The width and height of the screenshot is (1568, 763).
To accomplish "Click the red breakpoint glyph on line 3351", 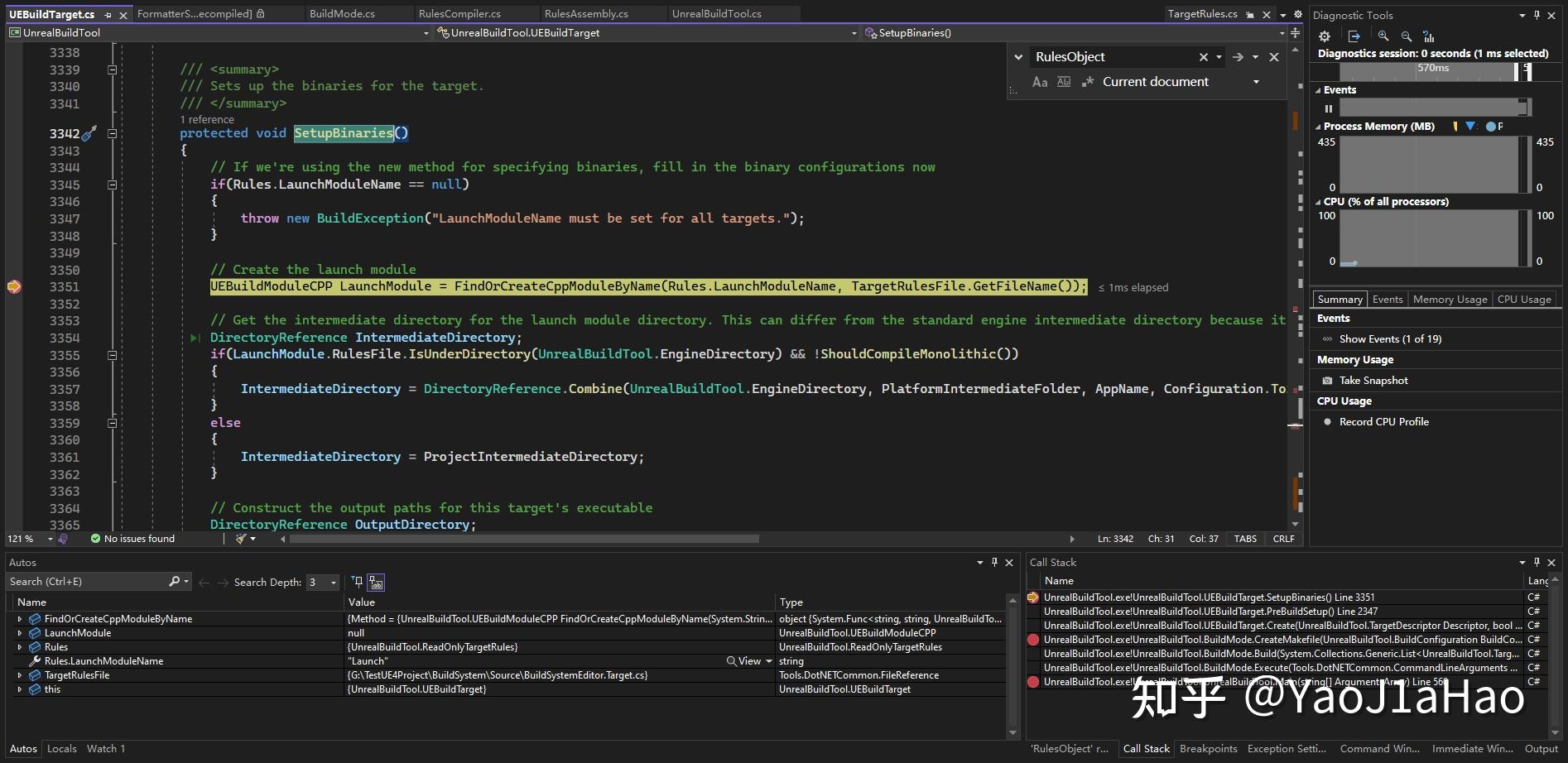I will pyautogui.click(x=13, y=286).
